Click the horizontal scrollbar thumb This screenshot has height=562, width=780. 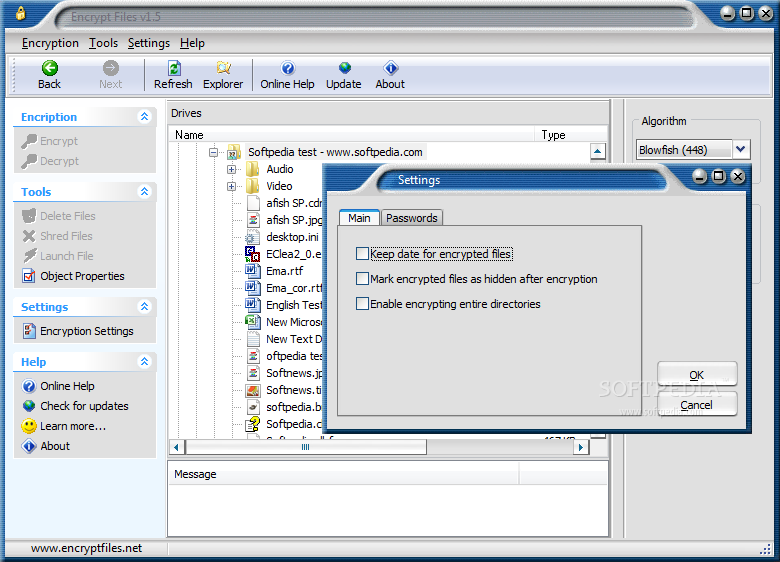[305, 447]
